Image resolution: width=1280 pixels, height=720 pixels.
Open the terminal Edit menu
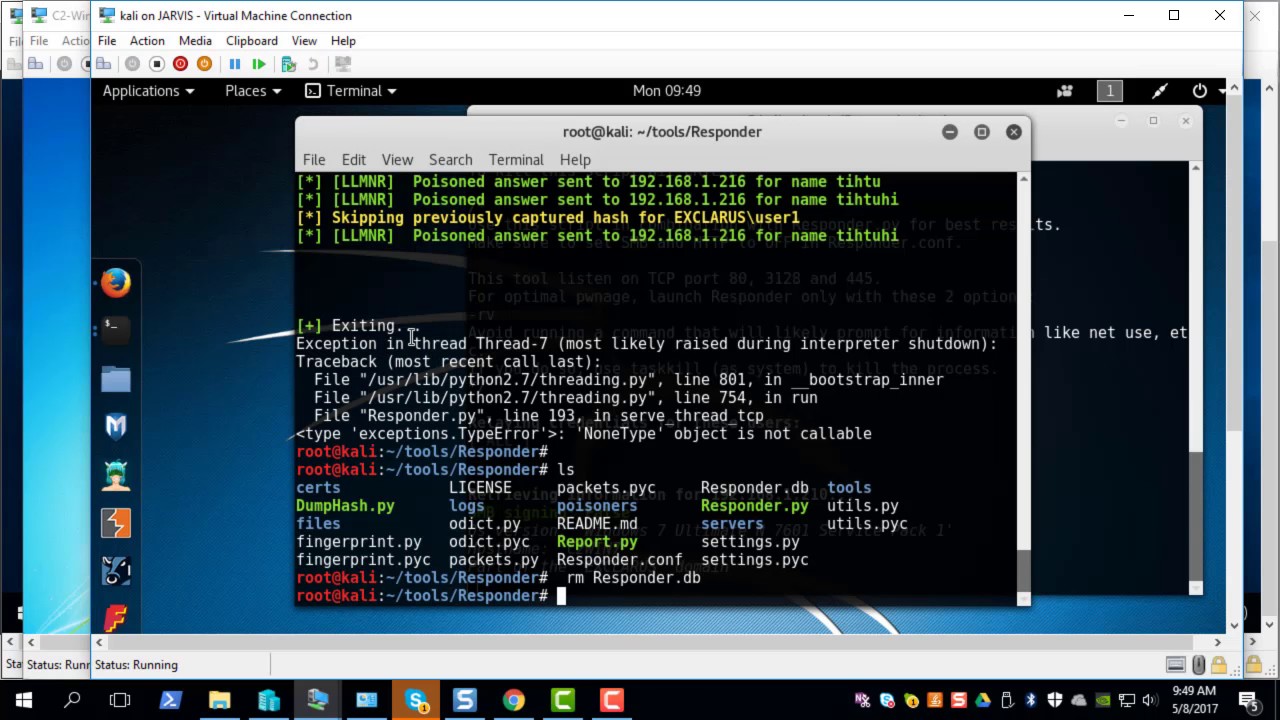[353, 159]
